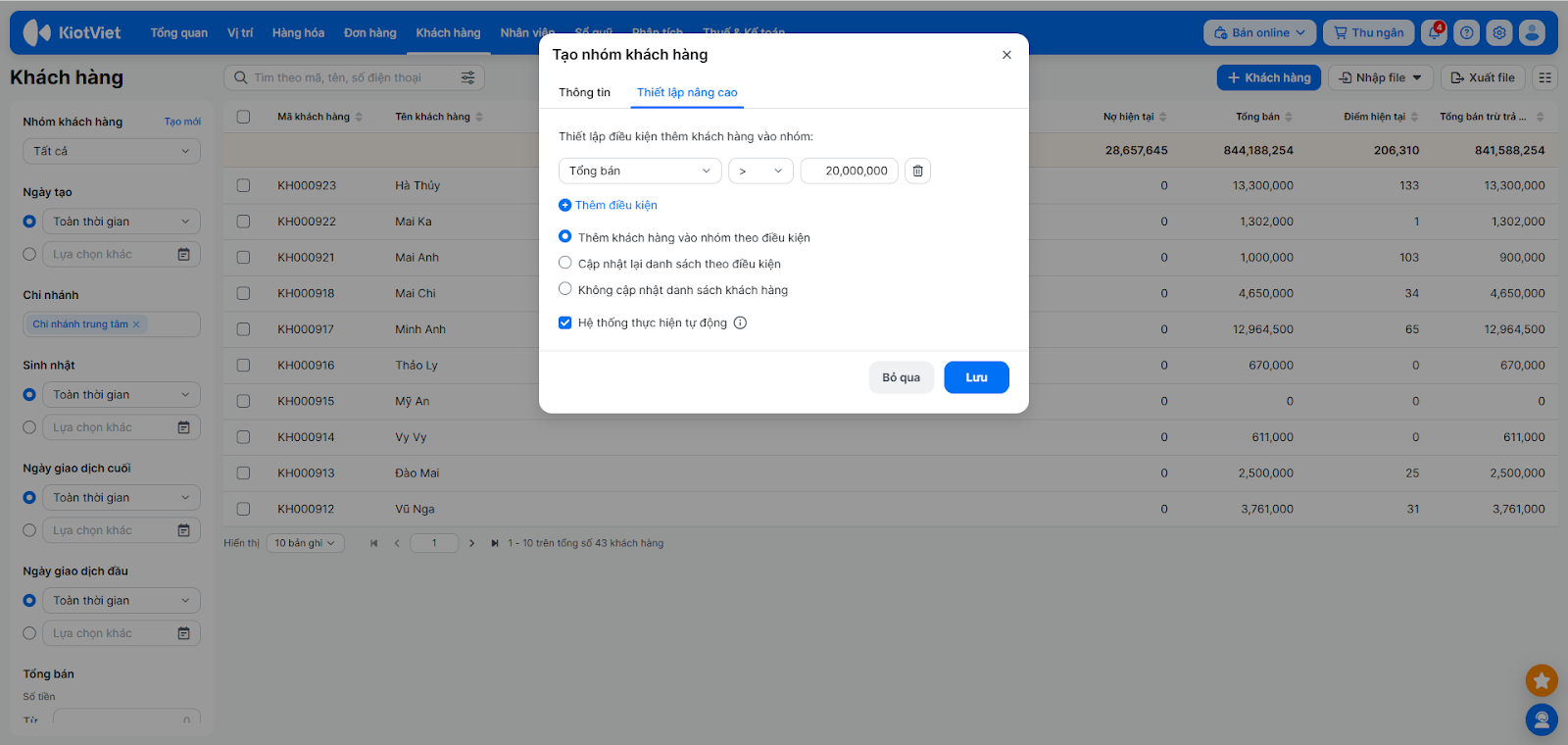Open search filter options icon in search bar
1568x745 pixels.
click(467, 77)
